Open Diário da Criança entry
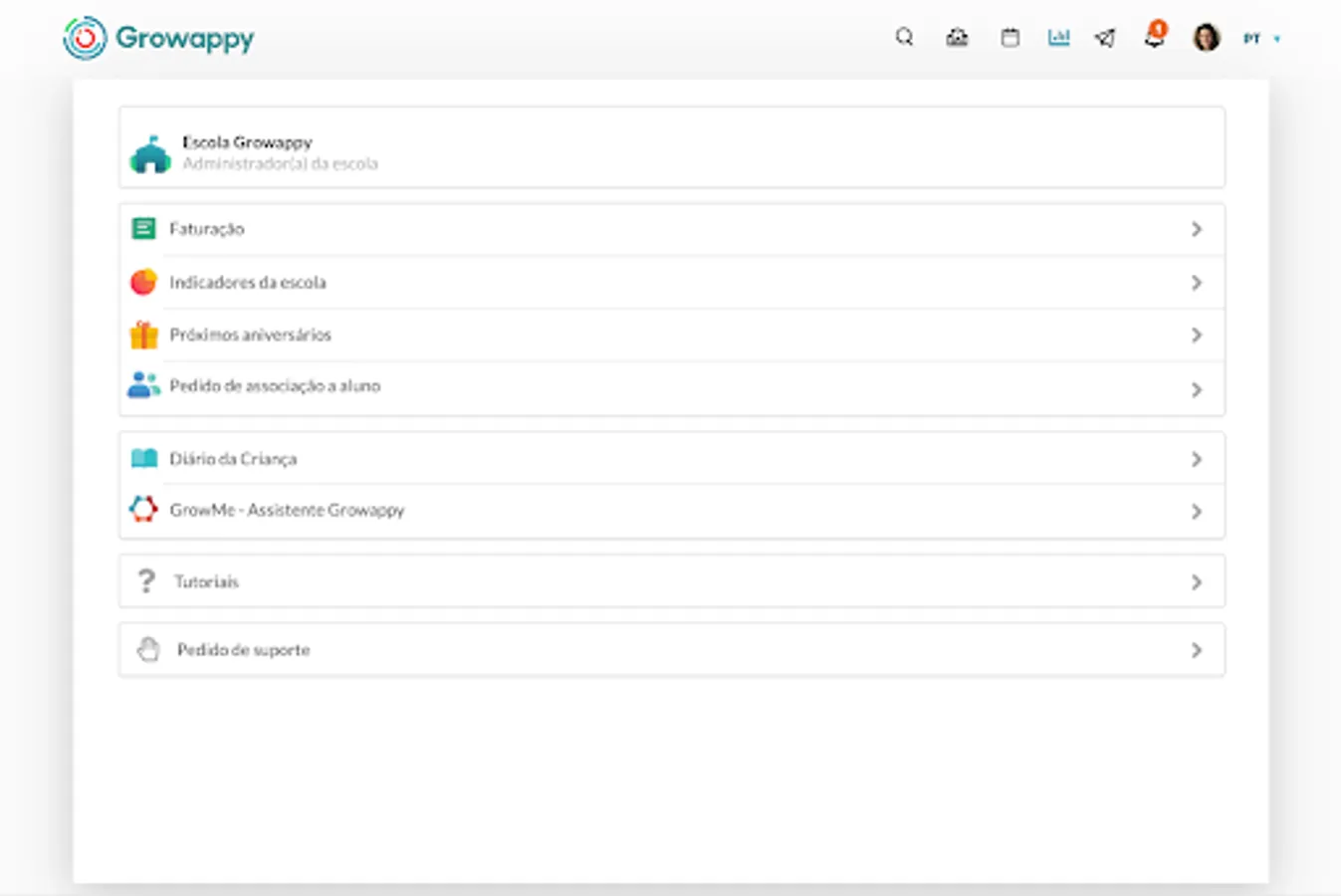The width and height of the screenshot is (1341, 896). 672,459
